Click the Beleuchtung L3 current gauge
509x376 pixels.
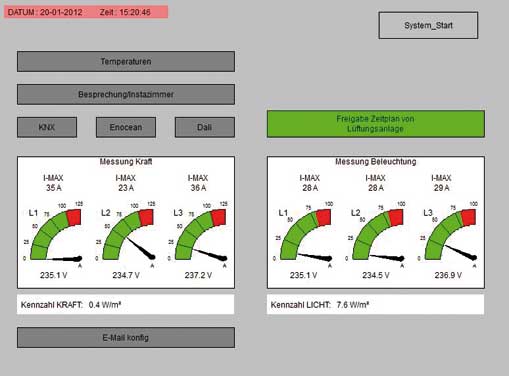448,234
